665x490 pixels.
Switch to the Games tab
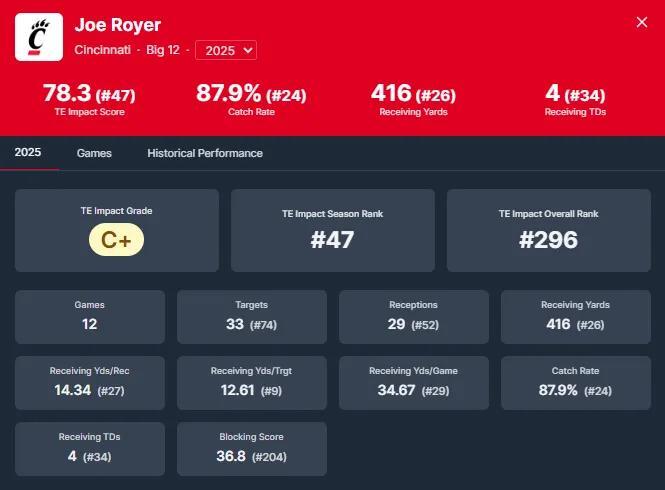click(x=94, y=153)
